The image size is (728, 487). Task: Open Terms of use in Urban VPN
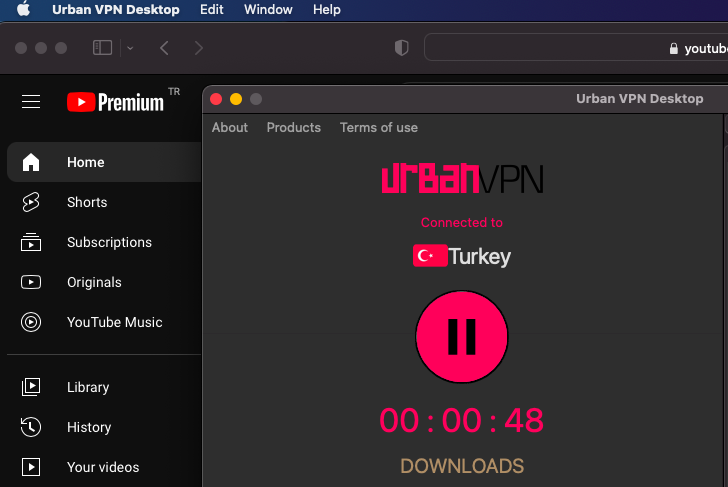(379, 127)
